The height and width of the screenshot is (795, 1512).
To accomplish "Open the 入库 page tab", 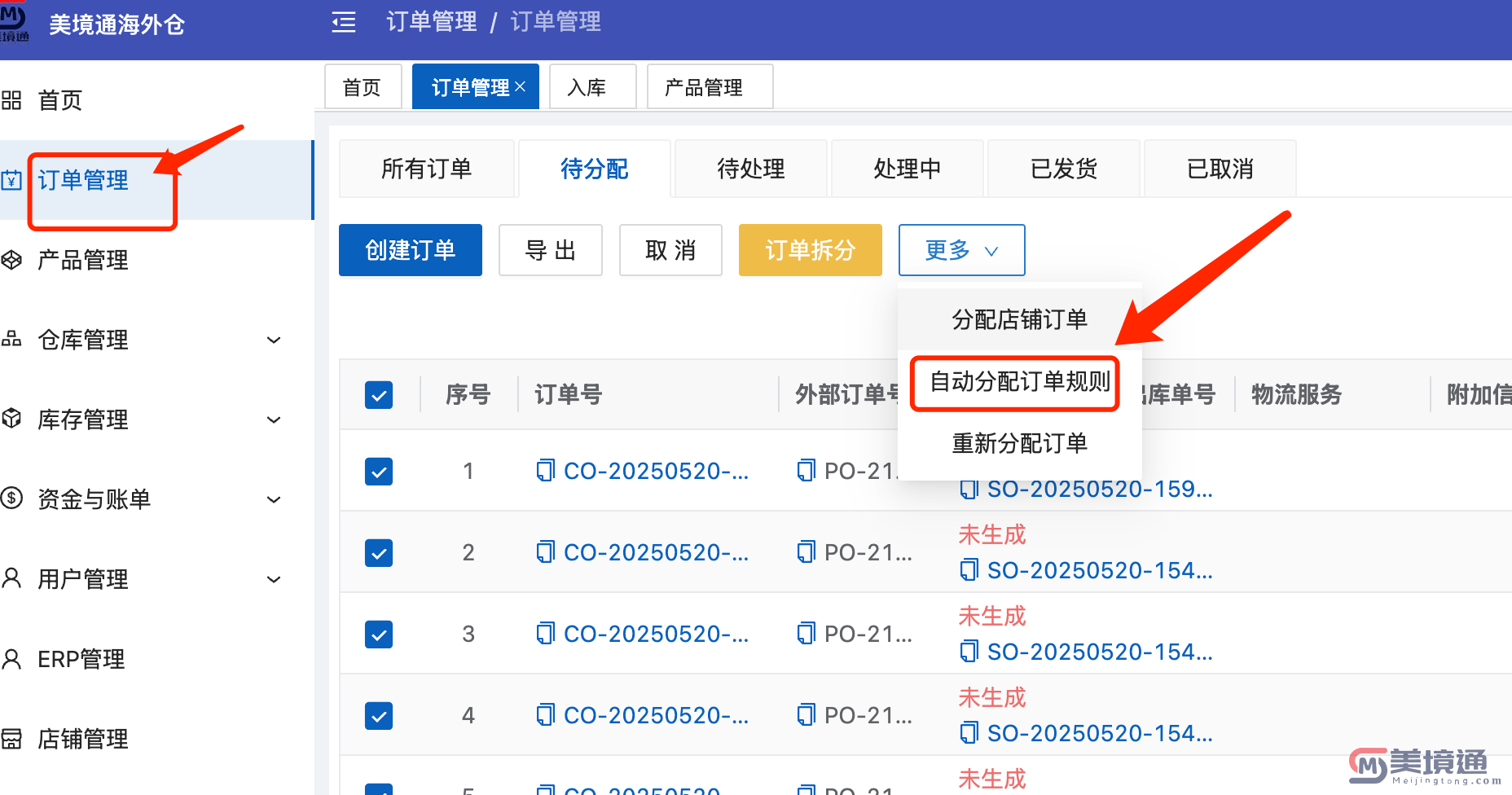I will coord(592,86).
